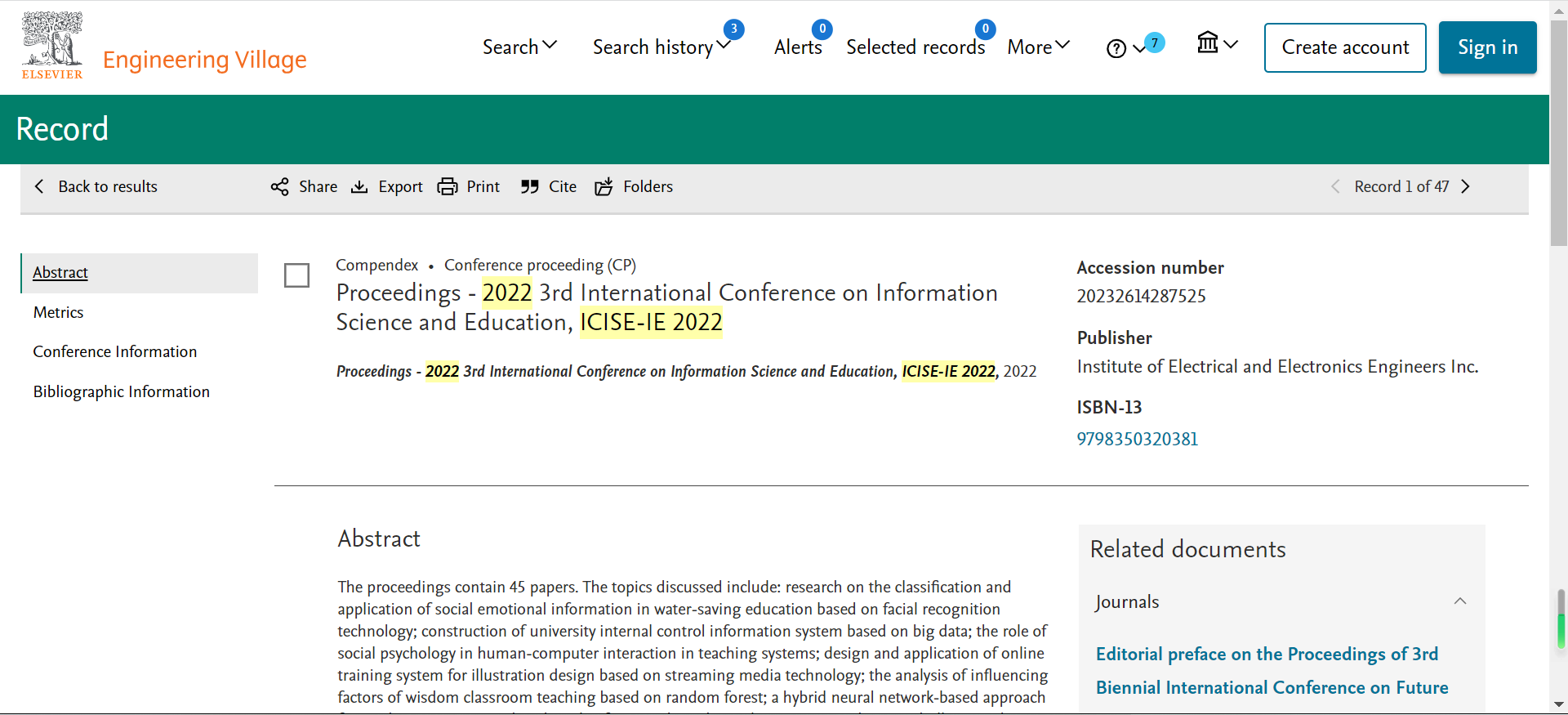The width and height of the screenshot is (1568, 715).
Task: Click the Create account button
Action: 1345,47
